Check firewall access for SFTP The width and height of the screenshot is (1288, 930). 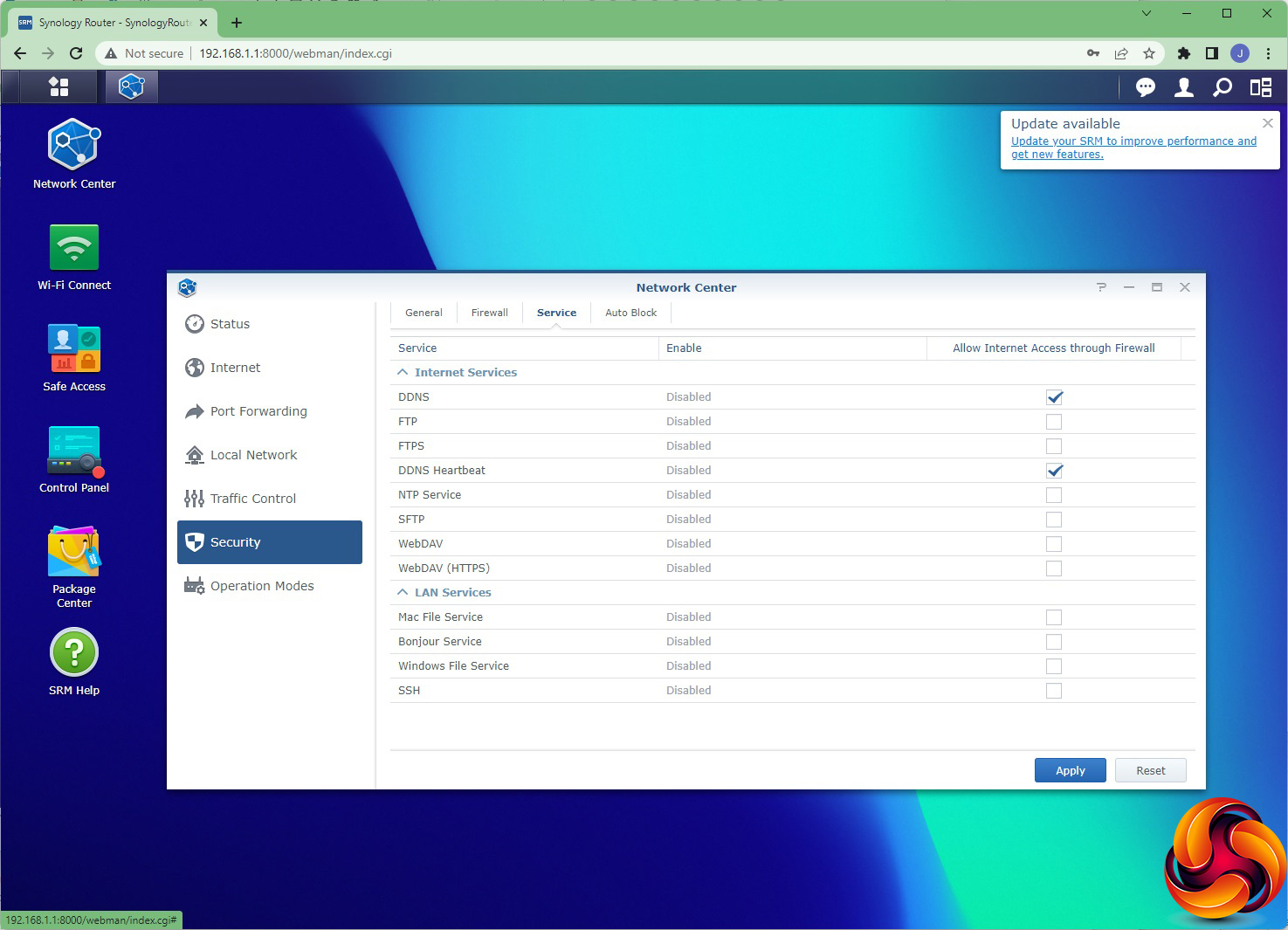pyautogui.click(x=1054, y=520)
